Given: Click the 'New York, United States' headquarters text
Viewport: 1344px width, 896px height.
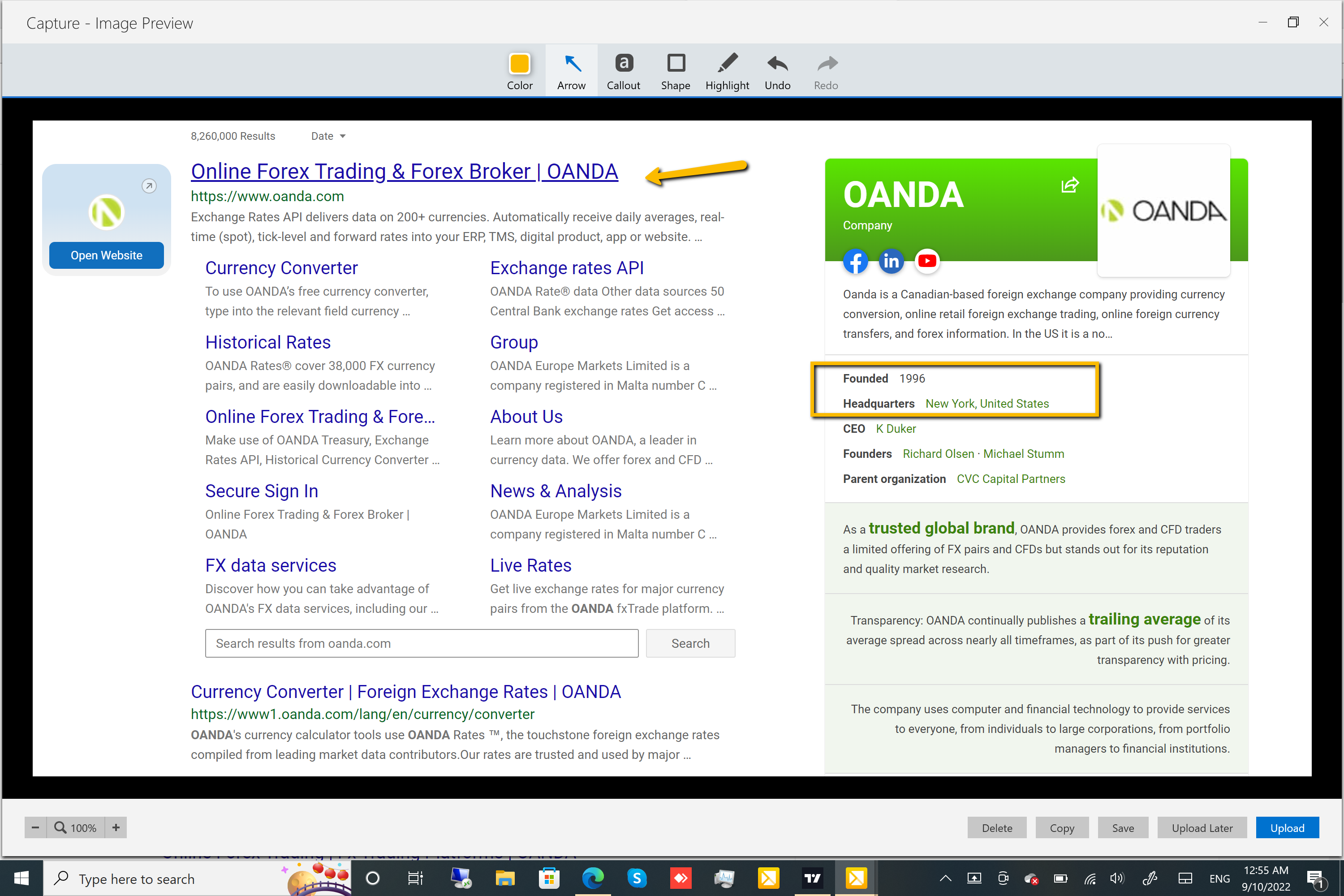Looking at the screenshot, I should click(987, 404).
